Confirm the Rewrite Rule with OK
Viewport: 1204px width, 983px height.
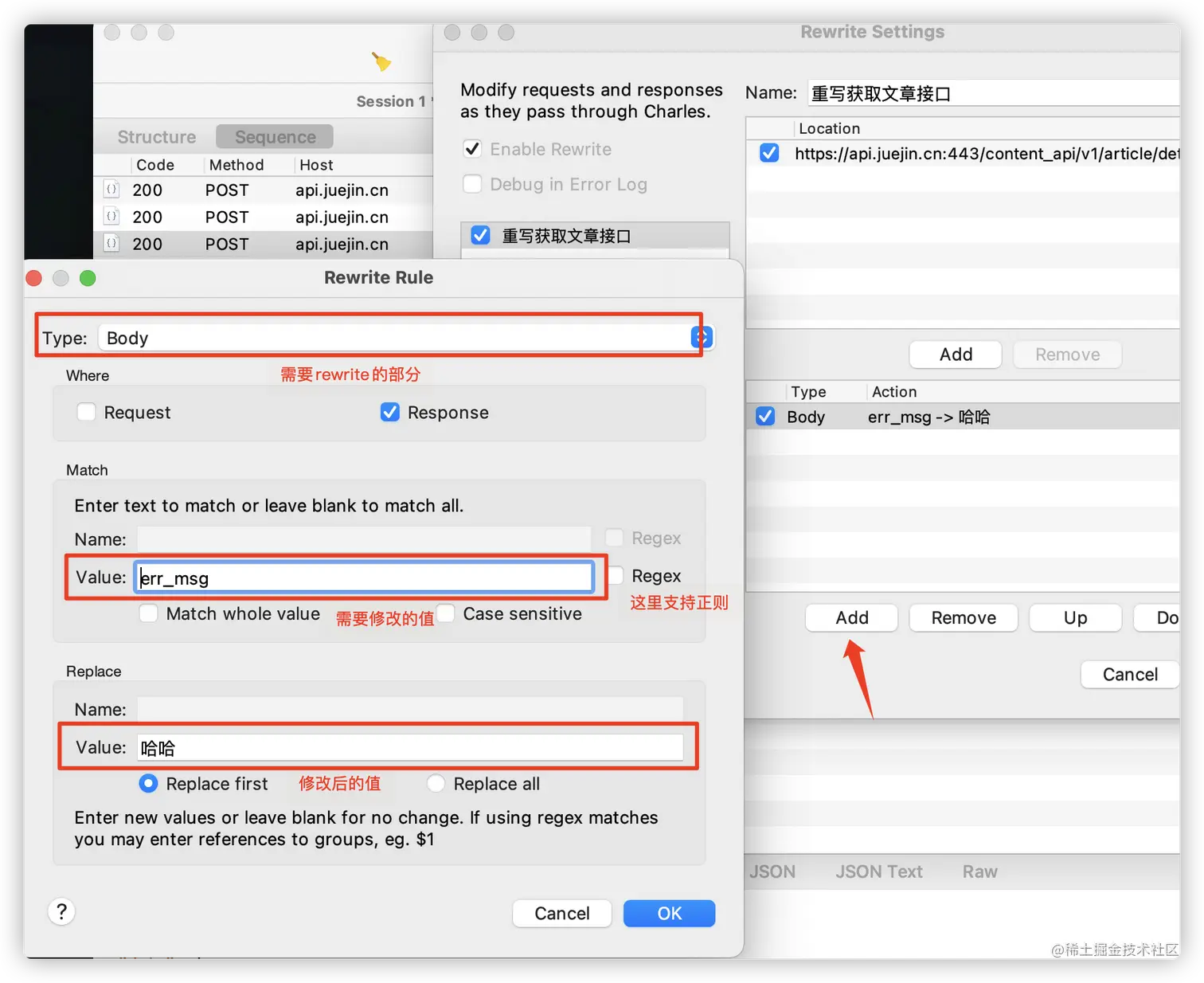click(x=669, y=913)
